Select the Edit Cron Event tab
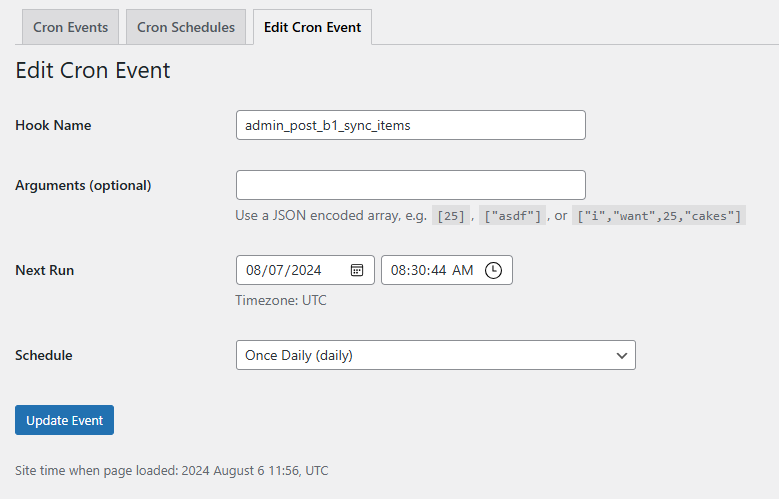 312,27
